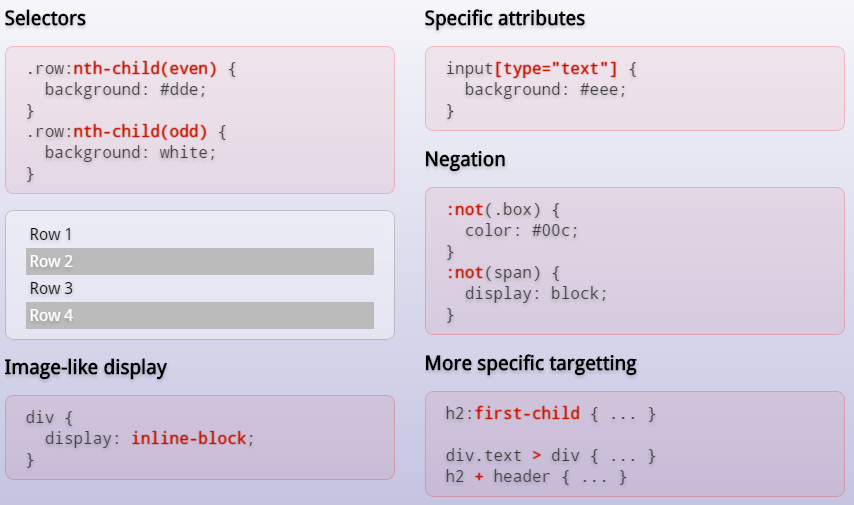Image resolution: width=854 pixels, height=505 pixels.
Task: Click the highlighted Row 4
Action: (200, 316)
